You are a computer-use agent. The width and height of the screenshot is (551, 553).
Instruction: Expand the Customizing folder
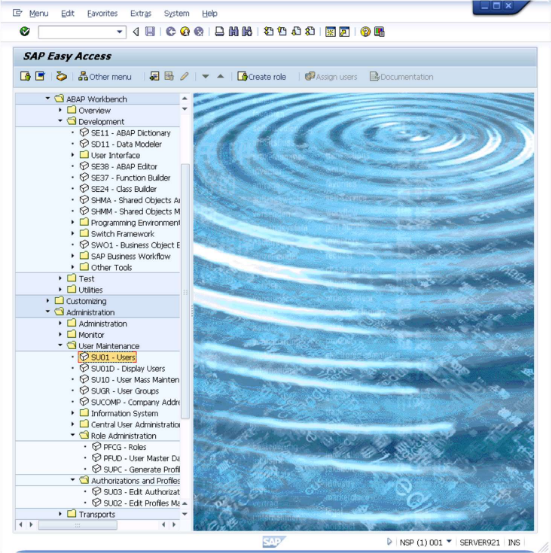[48, 300]
